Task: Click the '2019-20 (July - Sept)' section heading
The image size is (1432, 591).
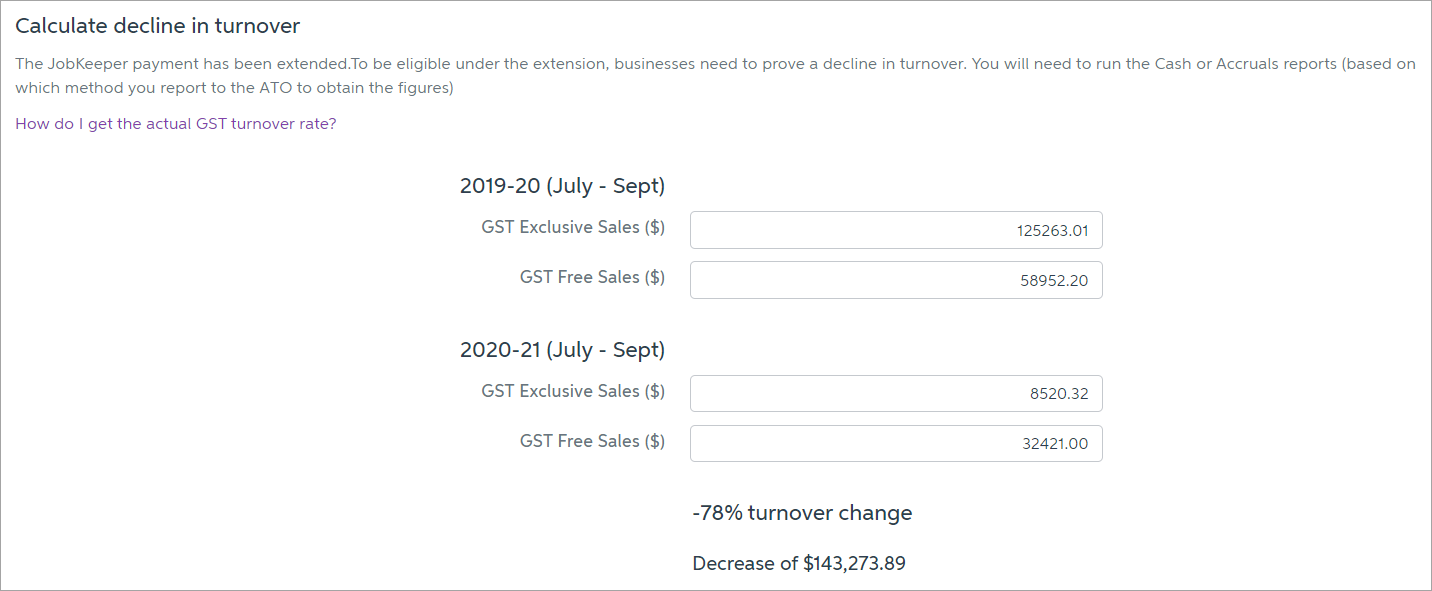Action: coord(562,186)
